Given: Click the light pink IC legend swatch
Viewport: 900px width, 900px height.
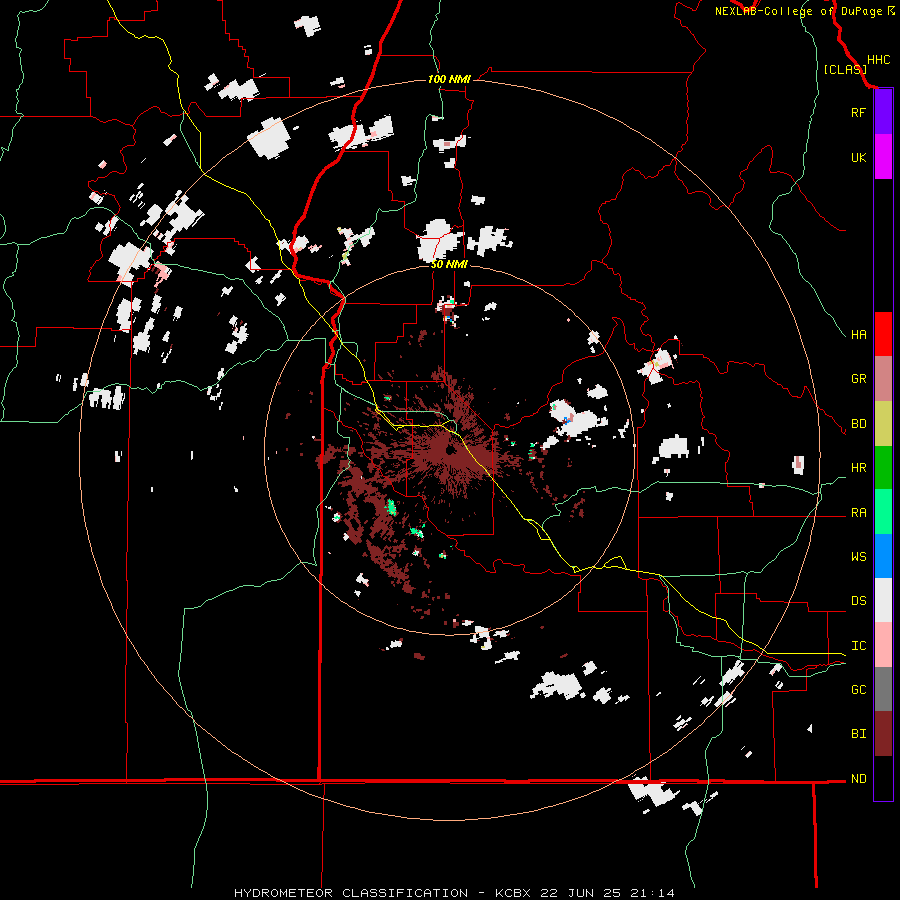Looking at the screenshot, I should click(883, 645).
